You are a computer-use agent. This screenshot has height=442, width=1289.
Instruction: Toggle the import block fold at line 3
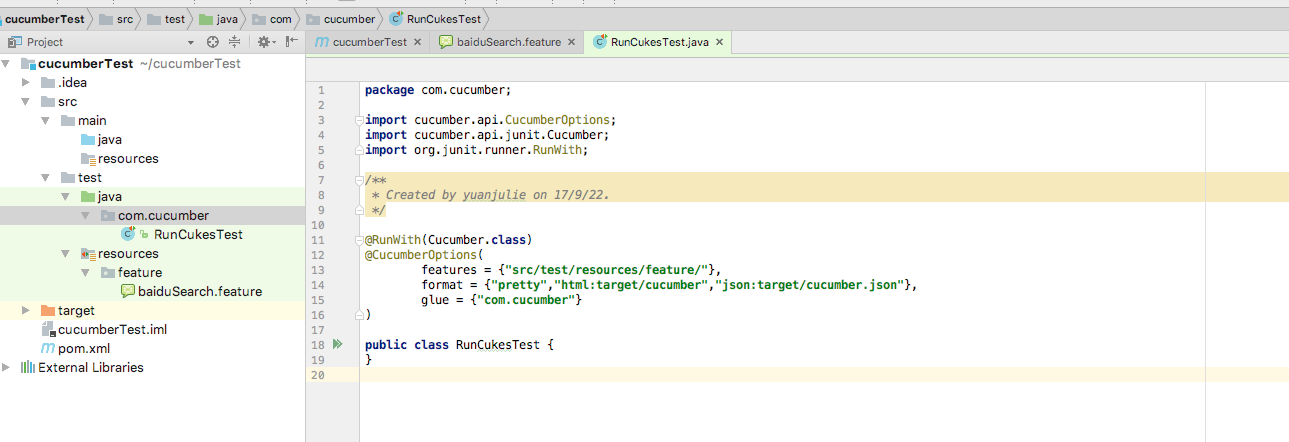coord(359,120)
